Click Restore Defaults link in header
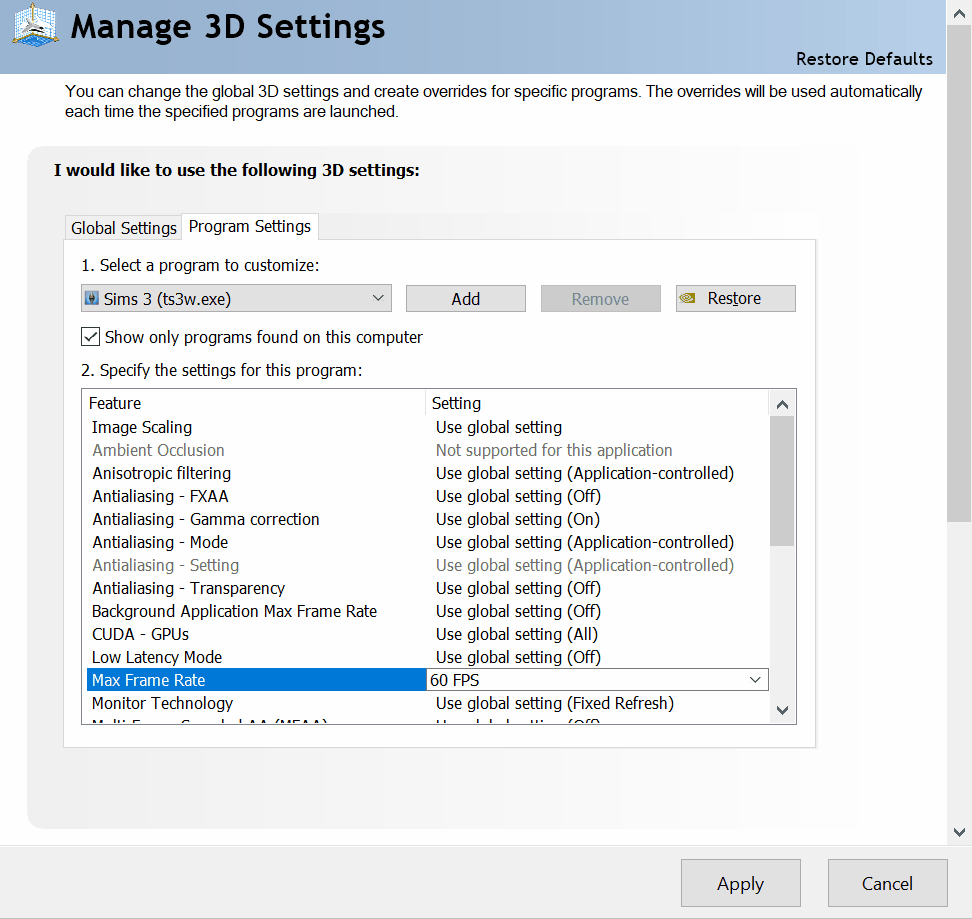972x919 pixels. [x=864, y=59]
